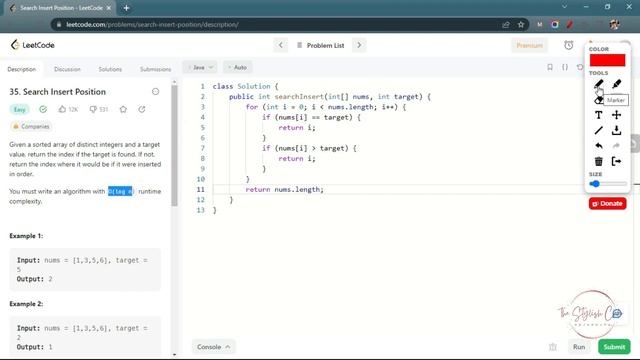Go to the previous problem
The image size is (640, 360).
tap(280, 45)
